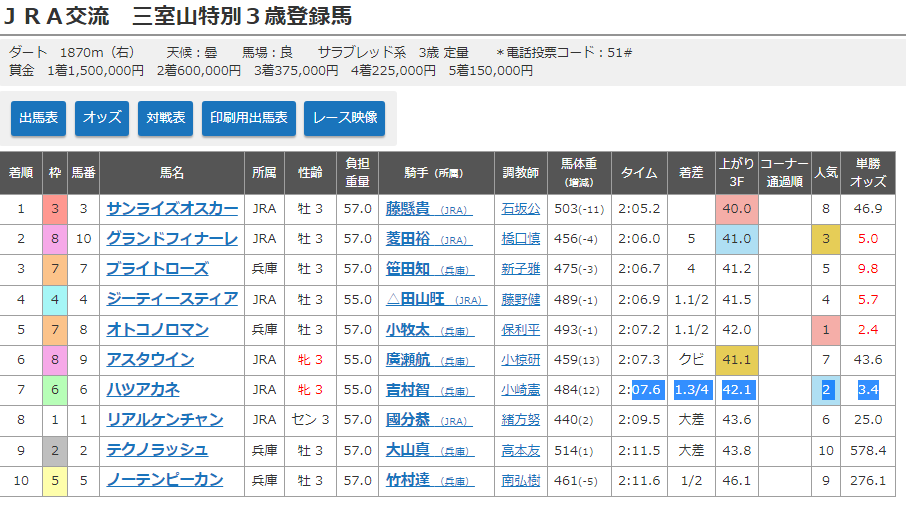Click the page title 三室山特別3歳登録馬
The width and height of the screenshot is (906, 513).
242,16
